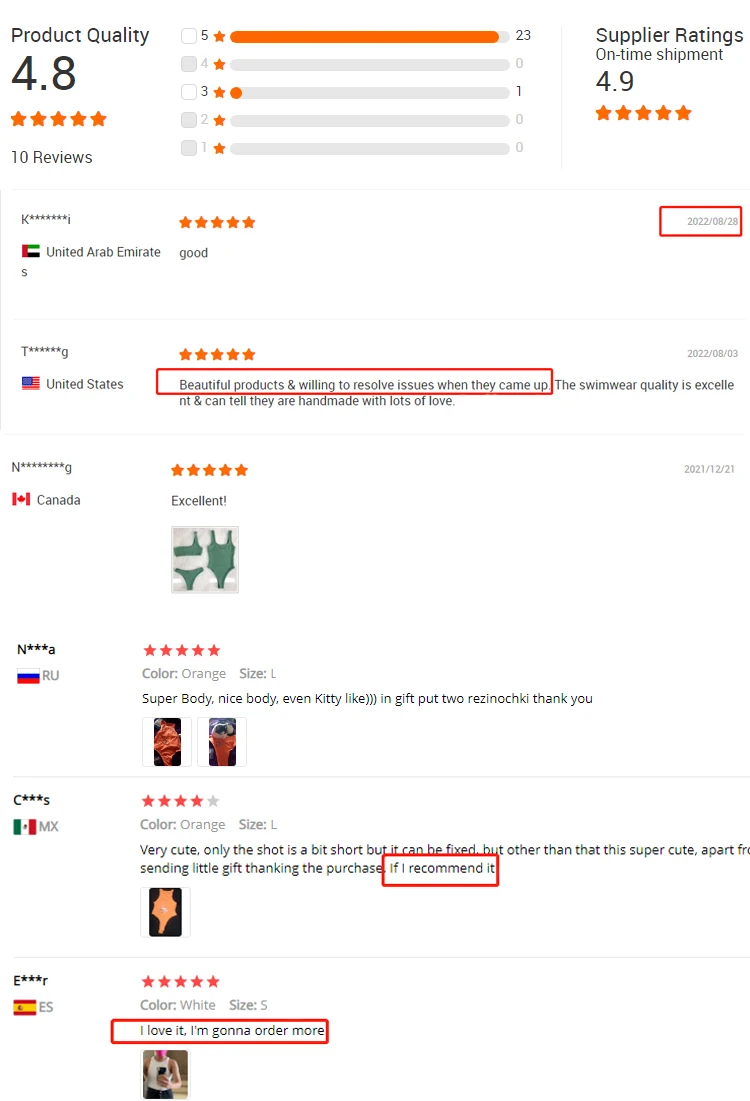Click the On-time shipment star rating
Viewport: 750px width, 1101px height.
point(643,113)
